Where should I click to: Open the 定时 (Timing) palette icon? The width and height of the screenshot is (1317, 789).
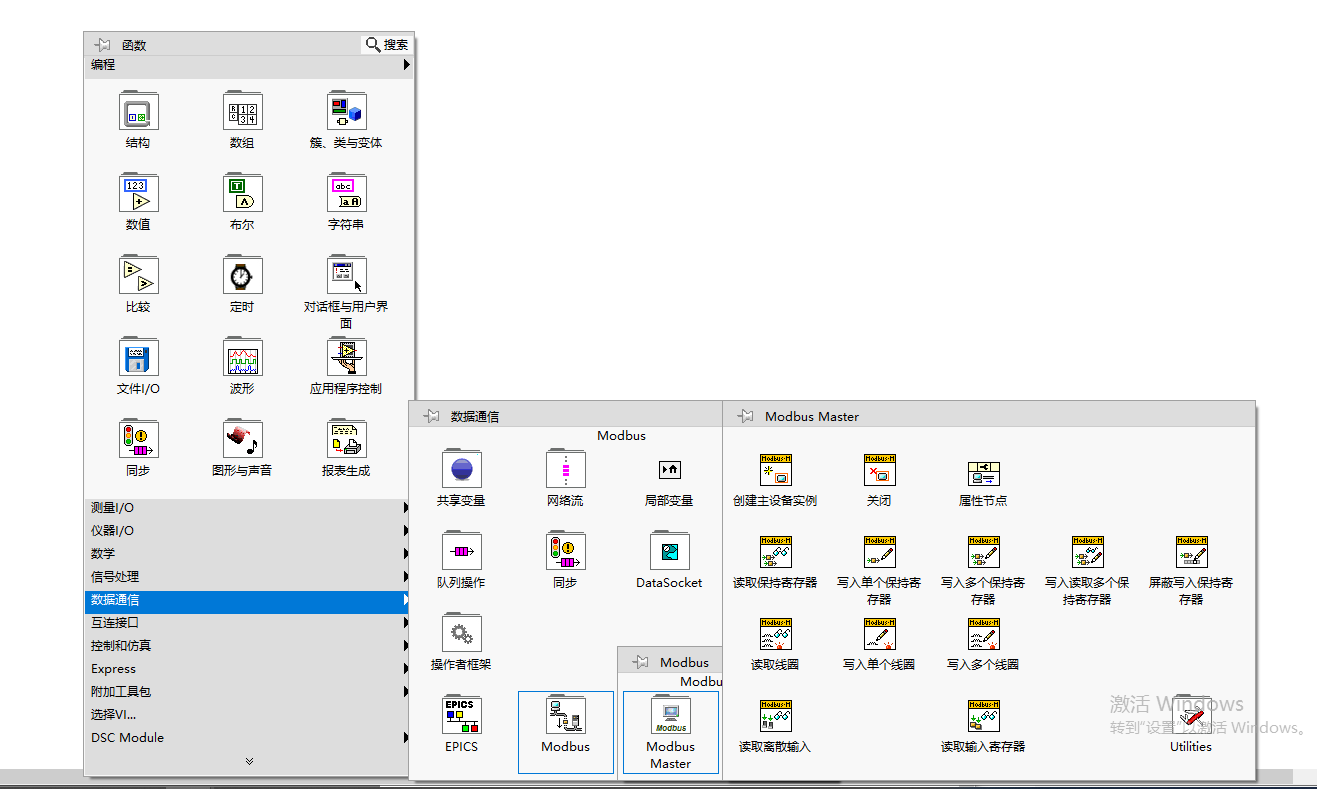coord(242,275)
